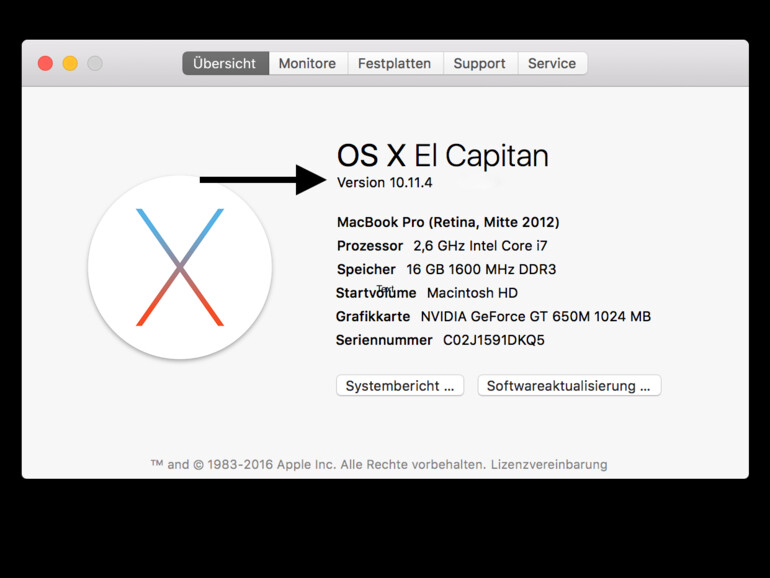Open the Support tab

480,63
